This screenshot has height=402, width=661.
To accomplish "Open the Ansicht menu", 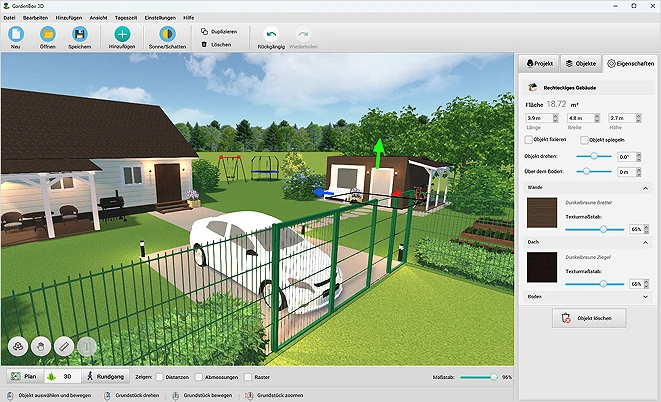I will click(x=98, y=18).
